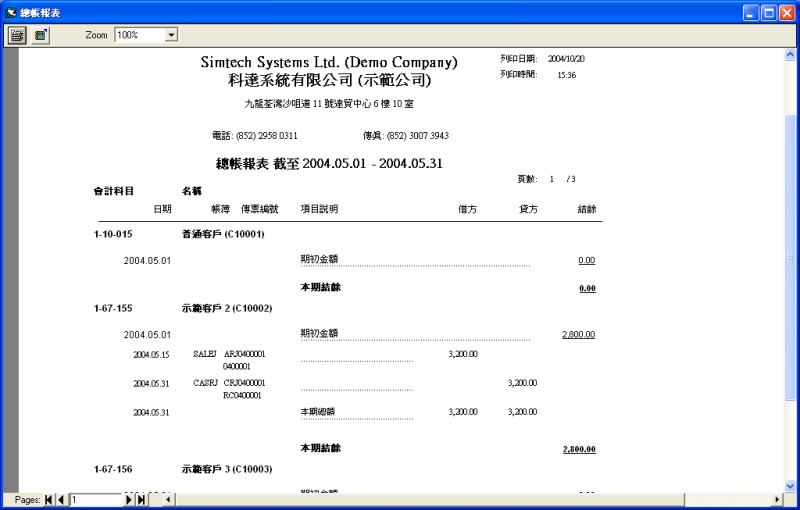The height and width of the screenshot is (510, 800).
Task: Click the phone number (852) 2958 0311
Action: pyautogui.click(x=266, y=136)
